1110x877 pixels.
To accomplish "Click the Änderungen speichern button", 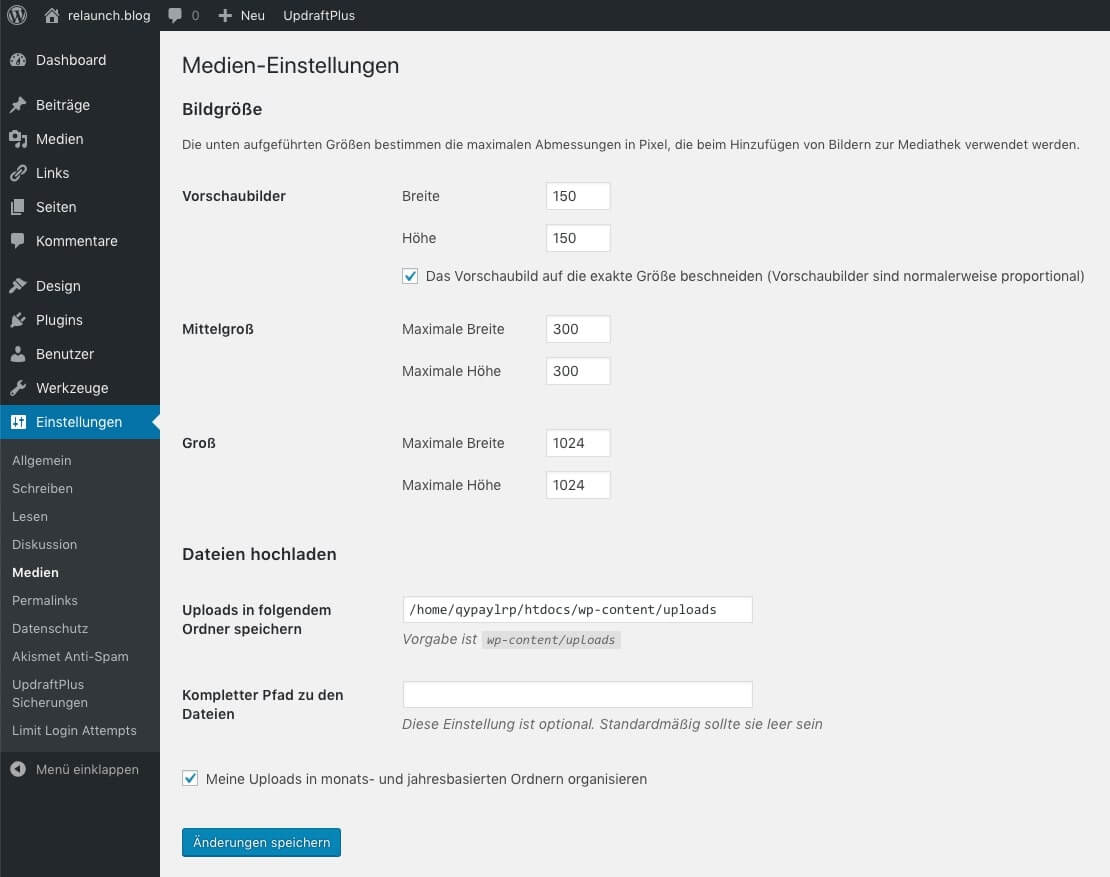I will click(x=260, y=842).
